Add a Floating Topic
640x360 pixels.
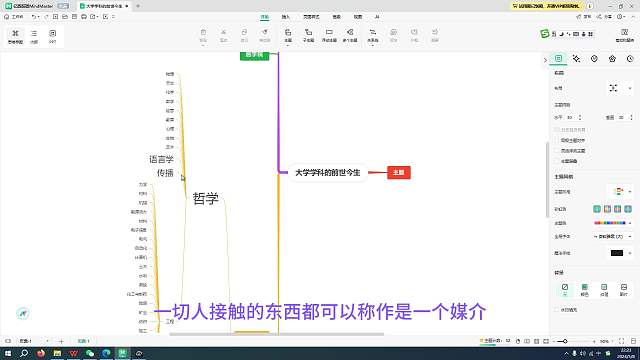(x=329, y=36)
